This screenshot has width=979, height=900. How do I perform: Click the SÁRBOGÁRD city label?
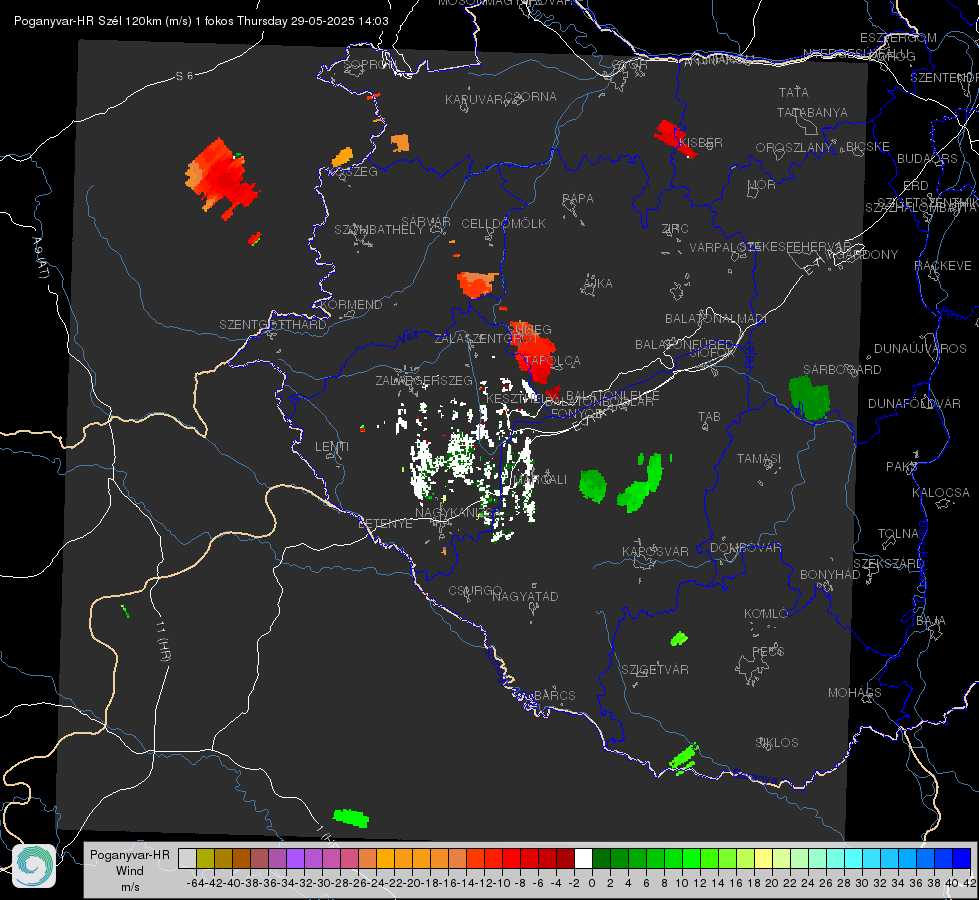(842, 370)
